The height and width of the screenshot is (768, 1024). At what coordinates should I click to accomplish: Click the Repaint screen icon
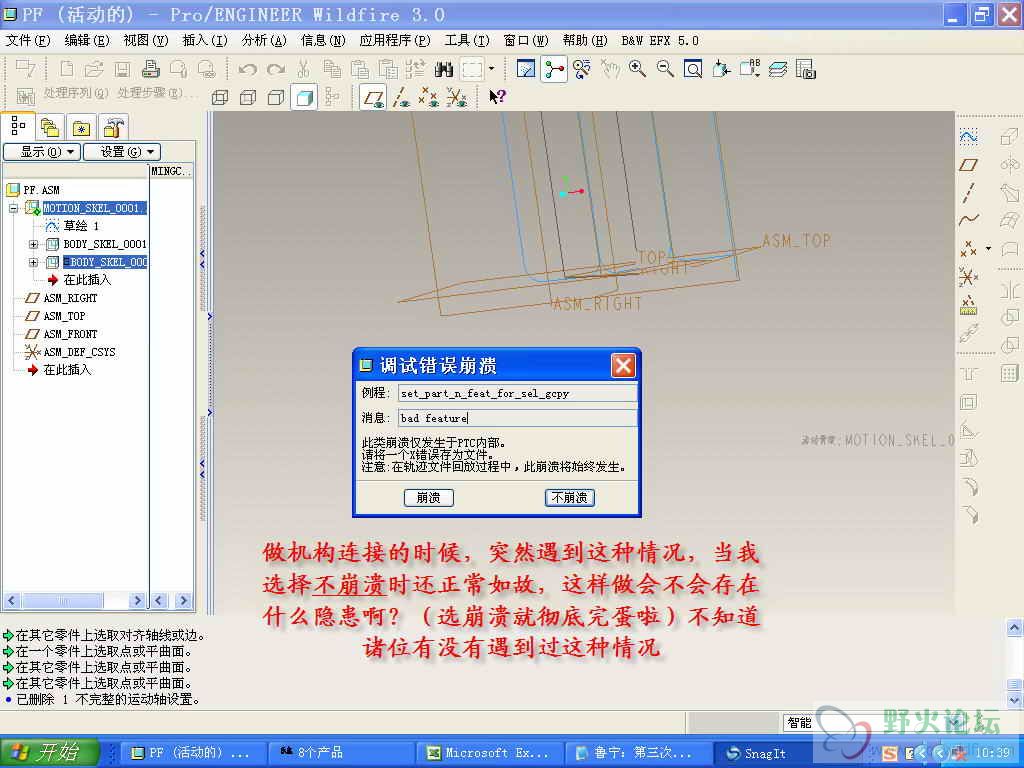click(x=526, y=69)
